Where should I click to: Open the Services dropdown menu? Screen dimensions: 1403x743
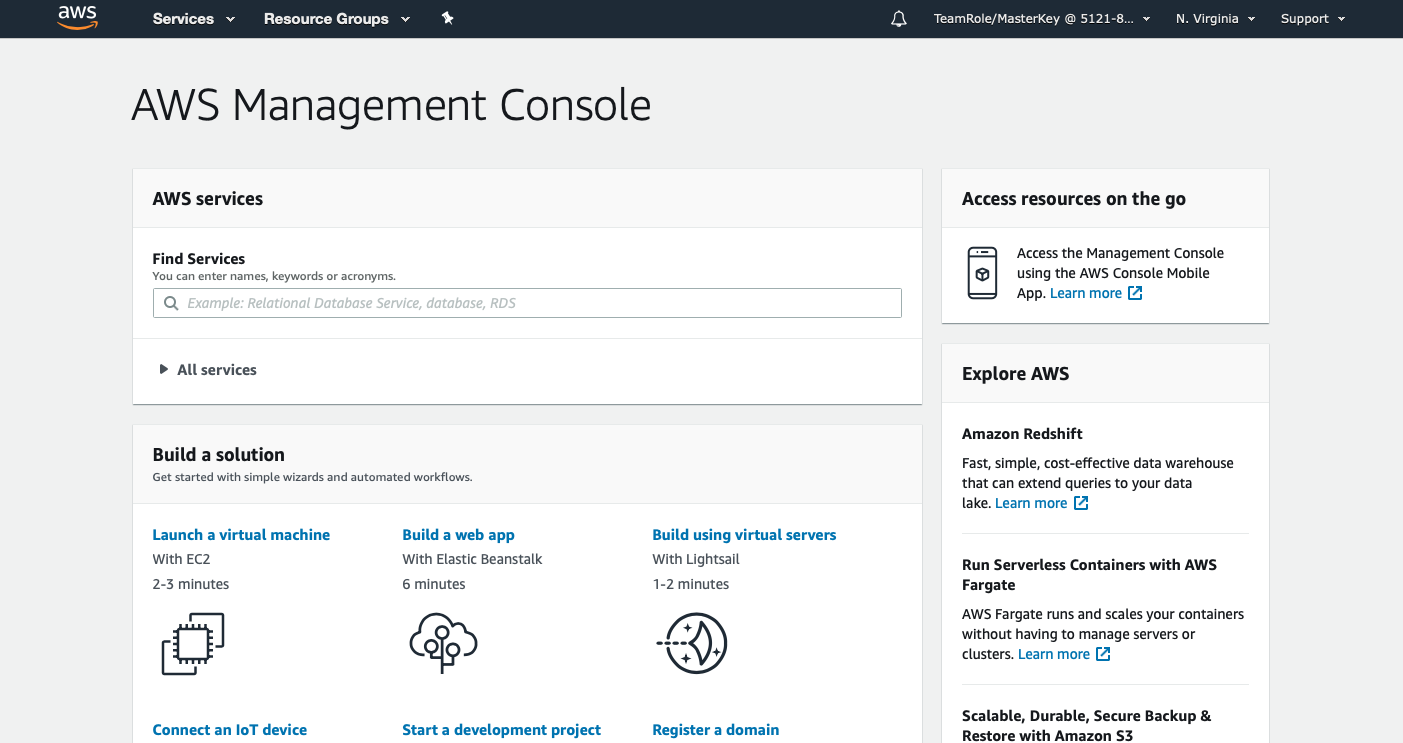click(193, 19)
